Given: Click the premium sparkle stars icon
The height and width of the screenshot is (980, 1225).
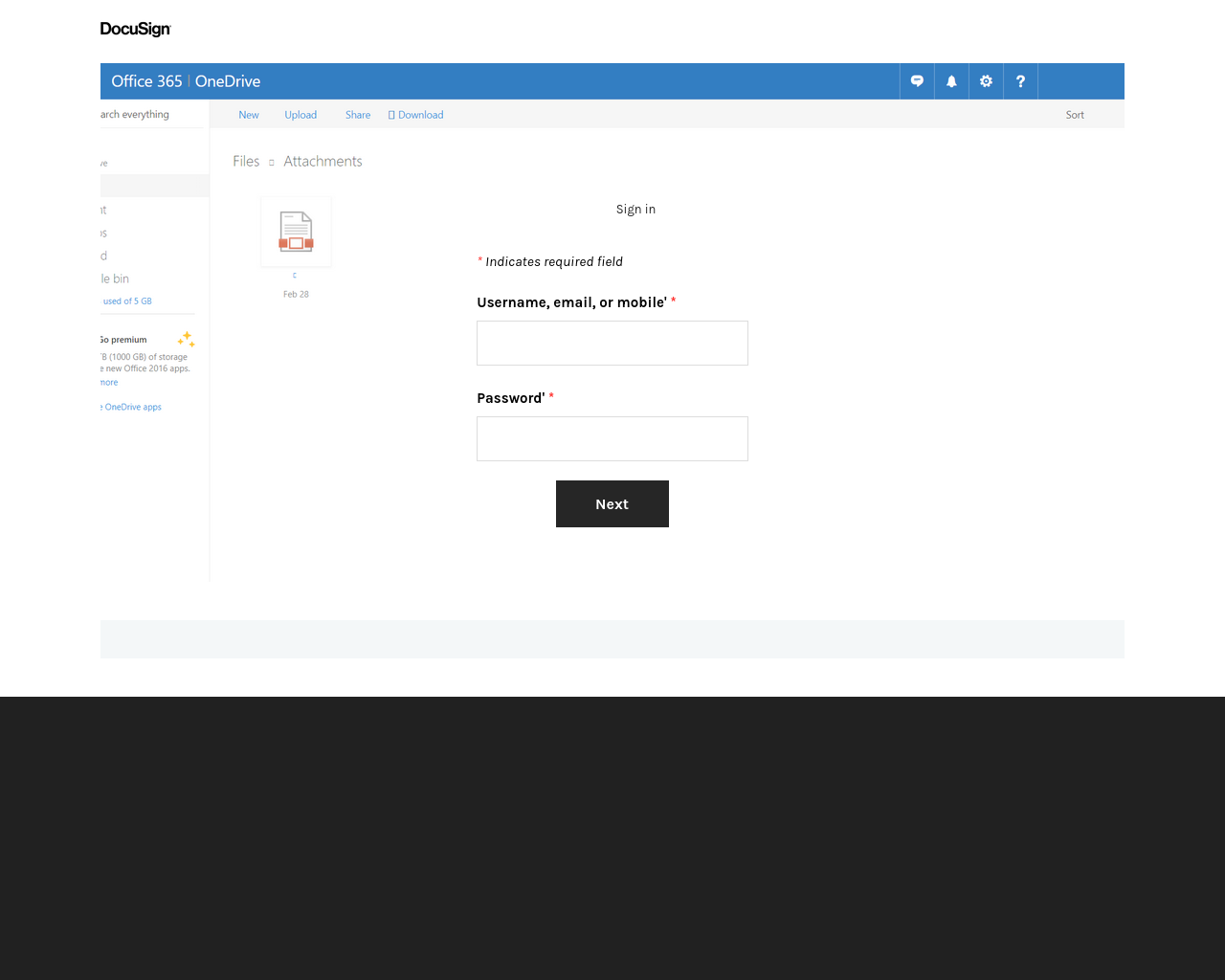Looking at the screenshot, I should [187, 340].
